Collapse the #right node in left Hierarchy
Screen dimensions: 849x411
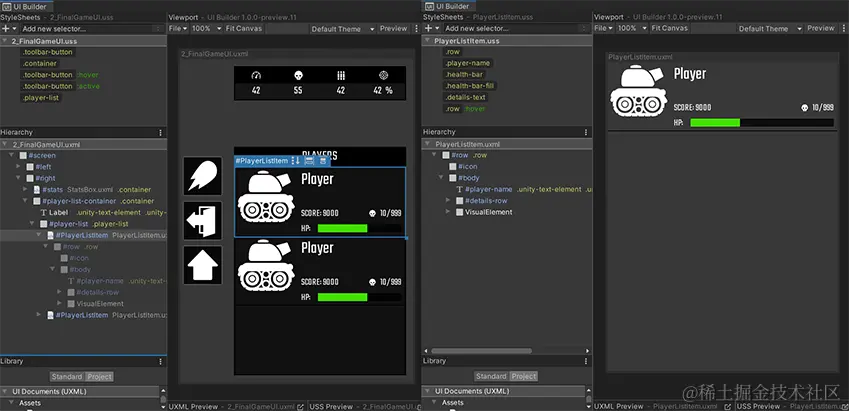click(18, 178)
